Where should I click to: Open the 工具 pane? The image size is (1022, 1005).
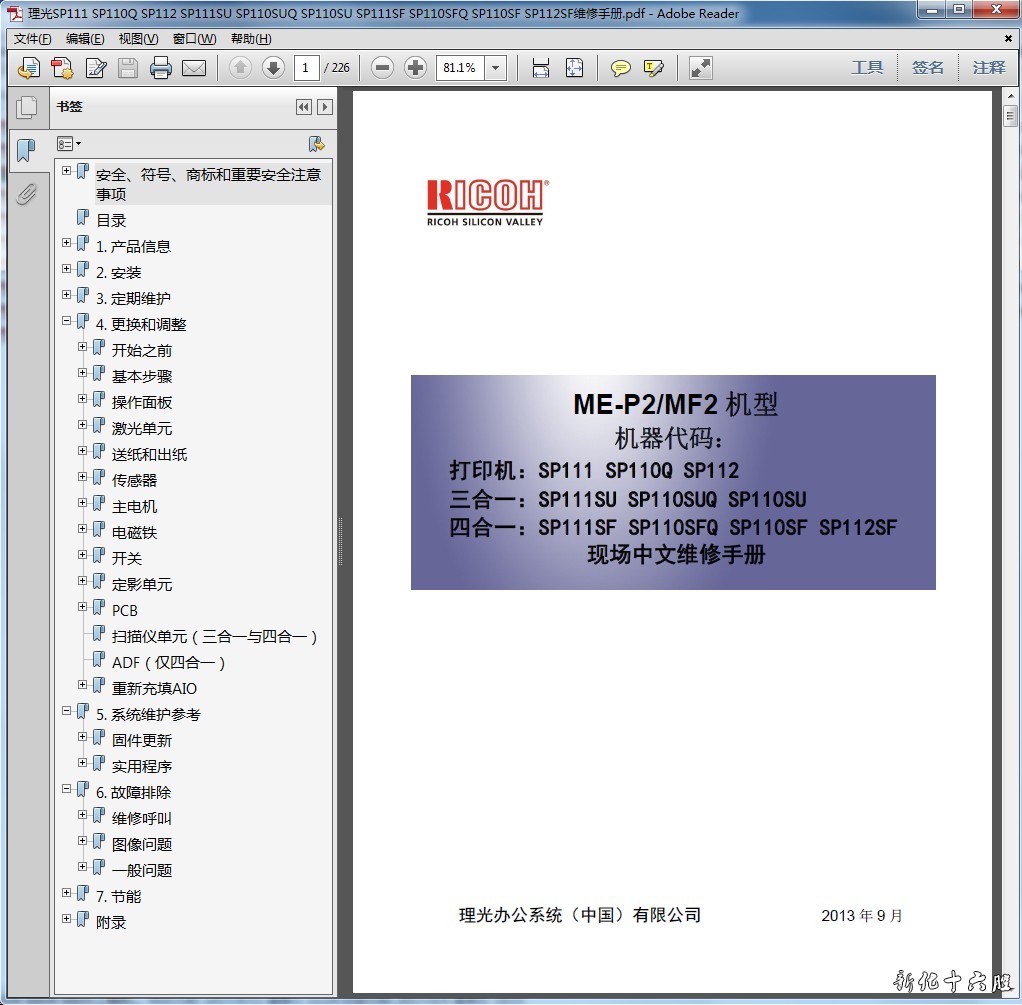pyautogui.click(x=867, y=68)
